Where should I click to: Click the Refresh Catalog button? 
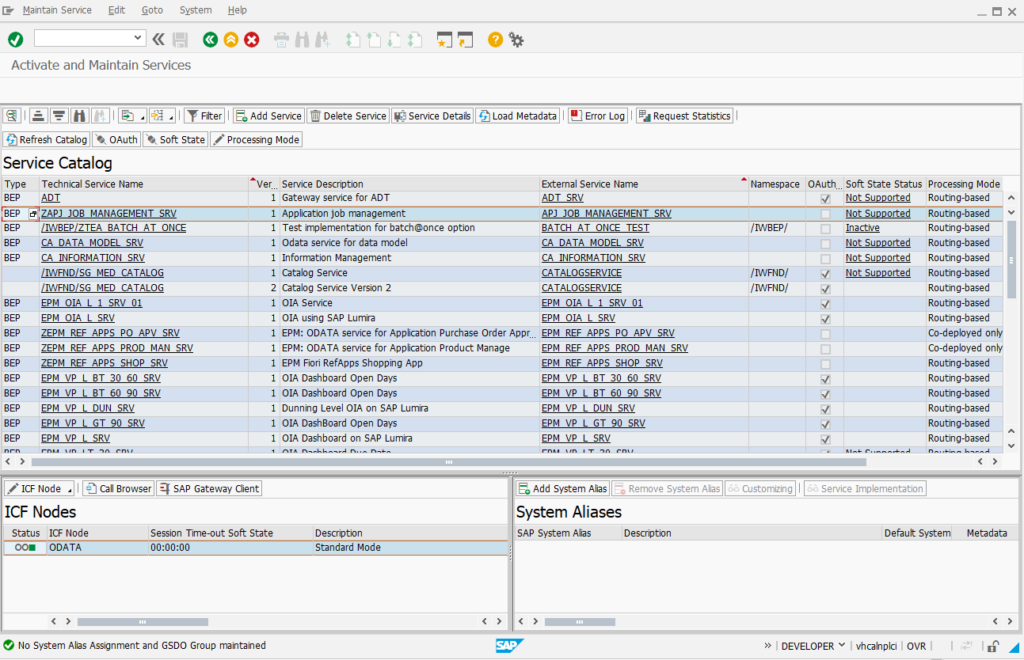click(x=46, y=140)
